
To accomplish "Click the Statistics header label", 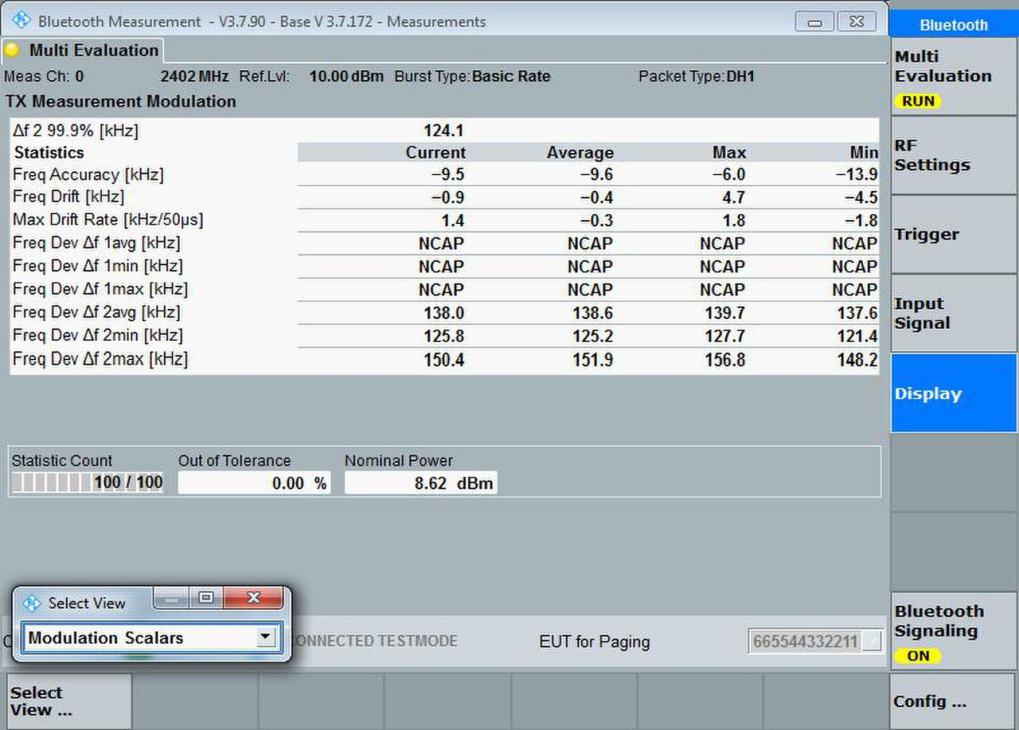I will (x=49, y=152).
